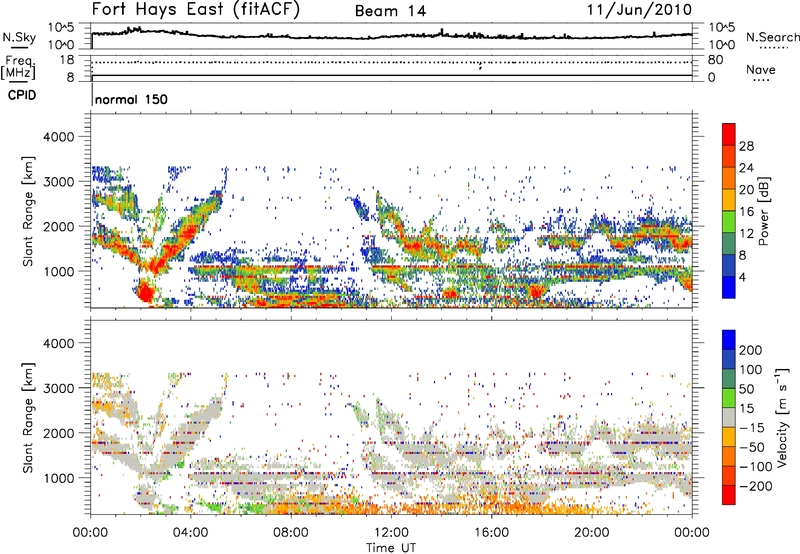
Task: Pick the gray -15 to 15 velocity colorbar segment
Action: [729, 417]
